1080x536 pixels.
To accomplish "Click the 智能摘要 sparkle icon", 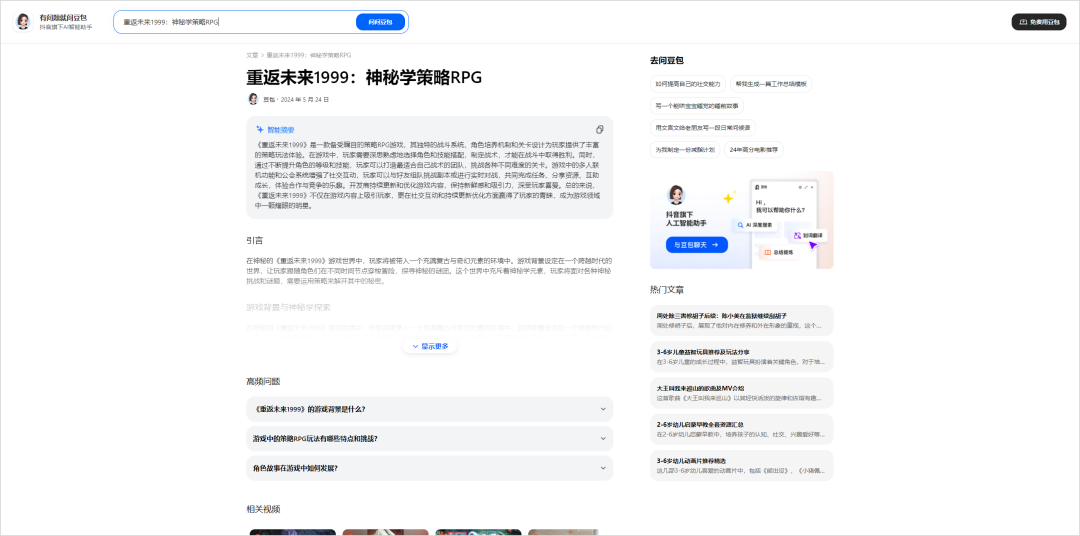I will tap(260, 130).
